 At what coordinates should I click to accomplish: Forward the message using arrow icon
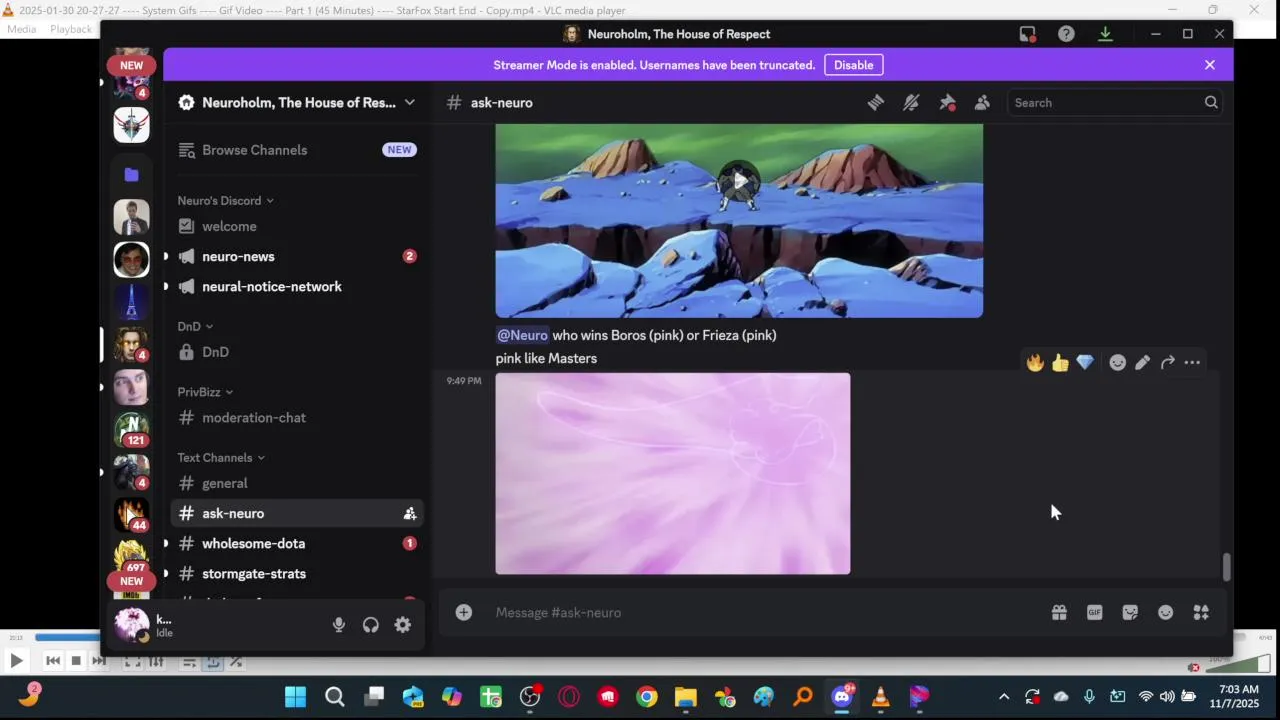(x=1167, y=362)
